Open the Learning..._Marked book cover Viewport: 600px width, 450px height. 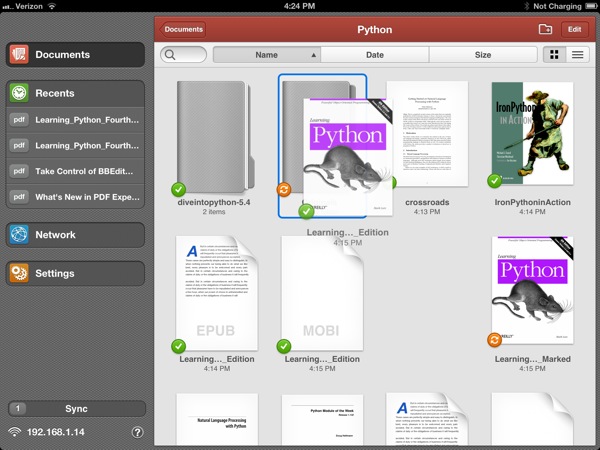tap(532, 290)
